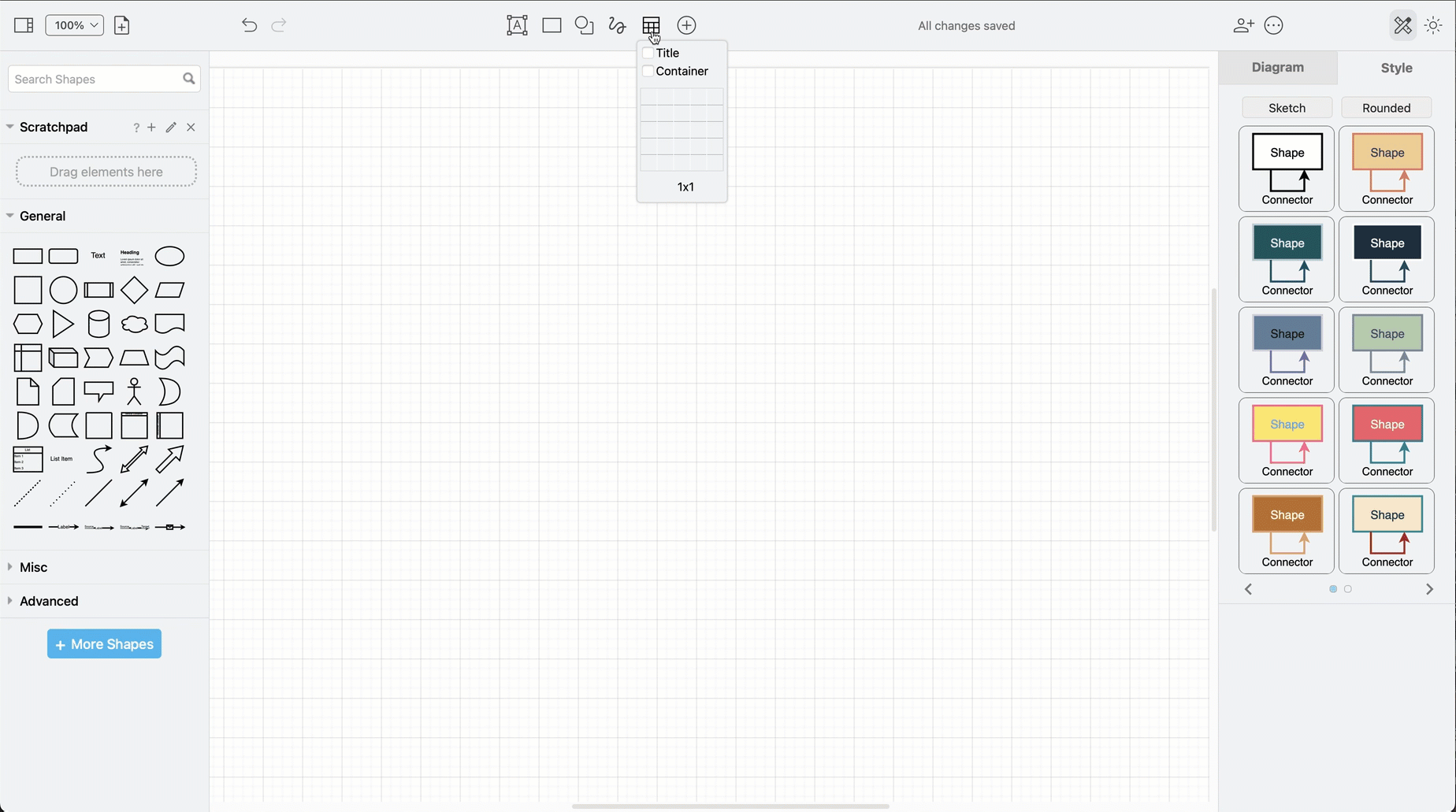Image resolution: width=1456 pixels, height=812 pixels.
Task: Open the more options menu
Action: (1273, 25)
